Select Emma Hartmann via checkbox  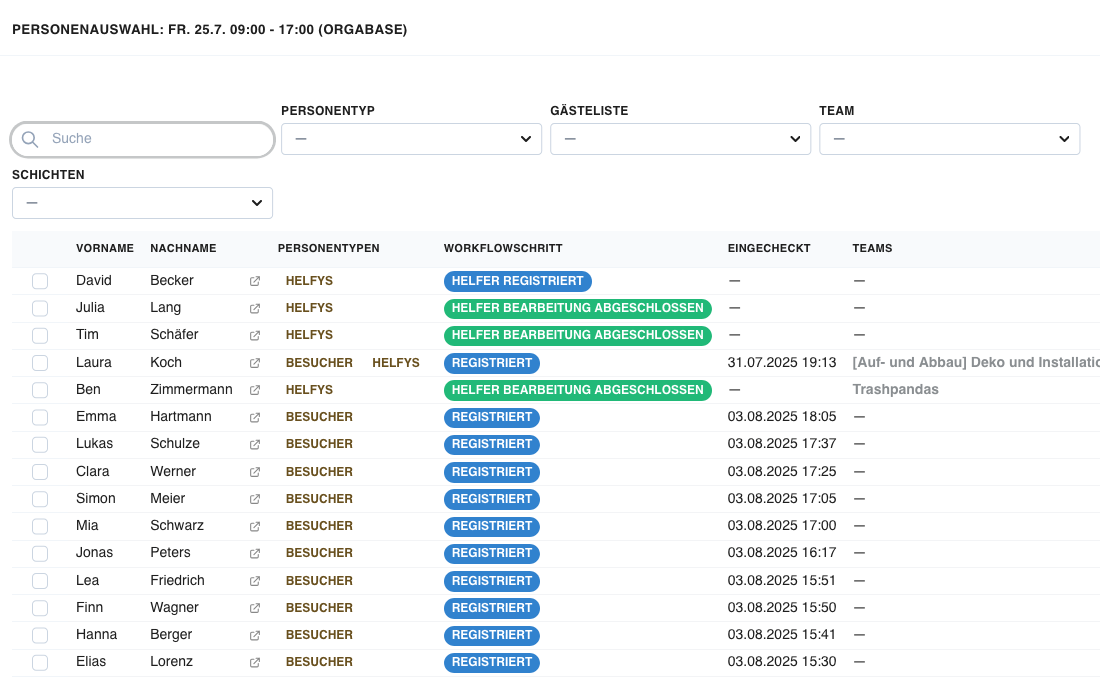point(40,418)
